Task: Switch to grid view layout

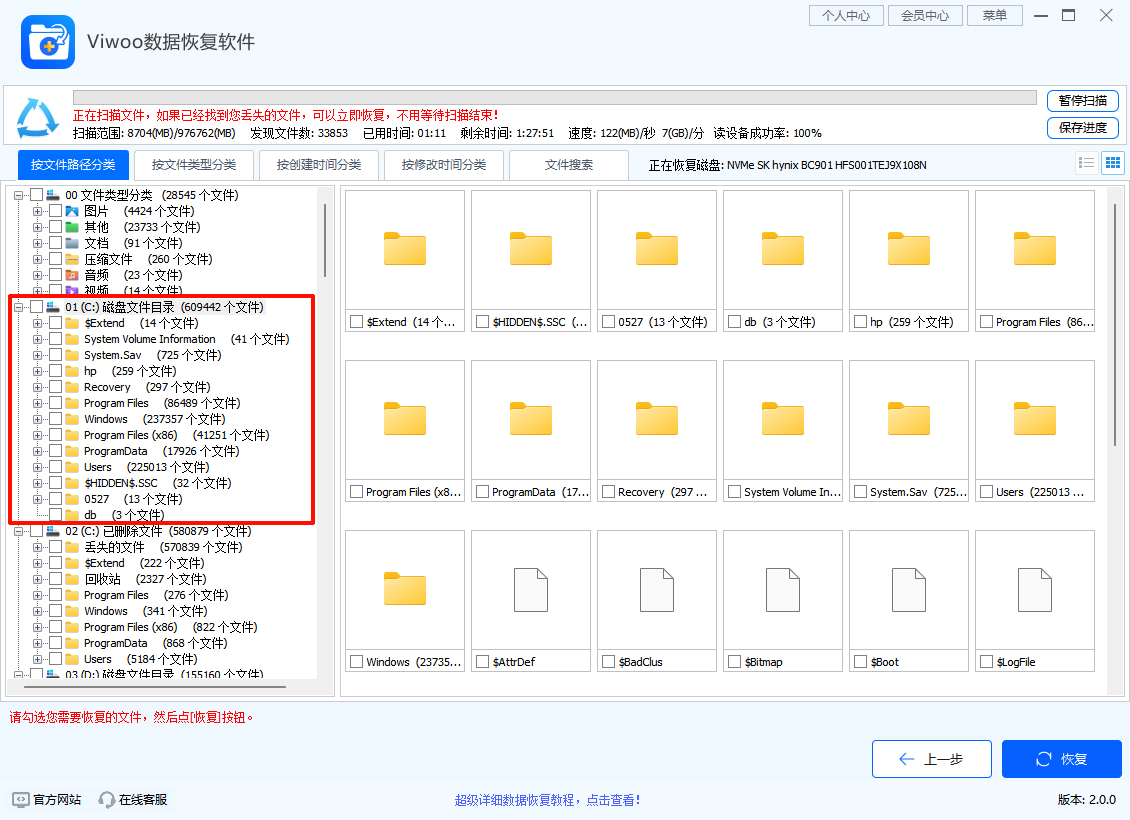Action: pyautogui.click(x=1112, y=162)
